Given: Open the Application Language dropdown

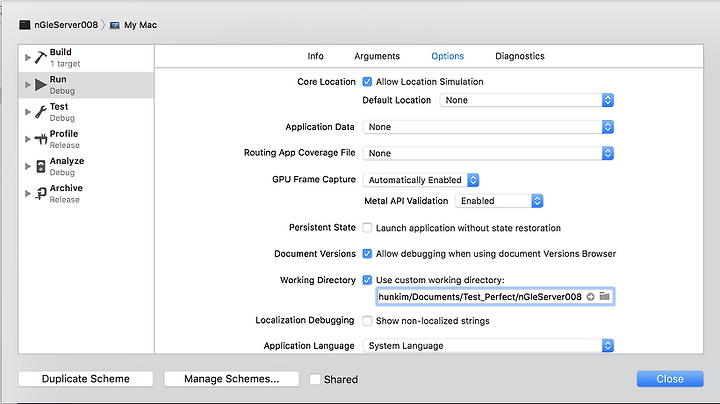Looking at the screenshot, I should [x=488, y=346].
